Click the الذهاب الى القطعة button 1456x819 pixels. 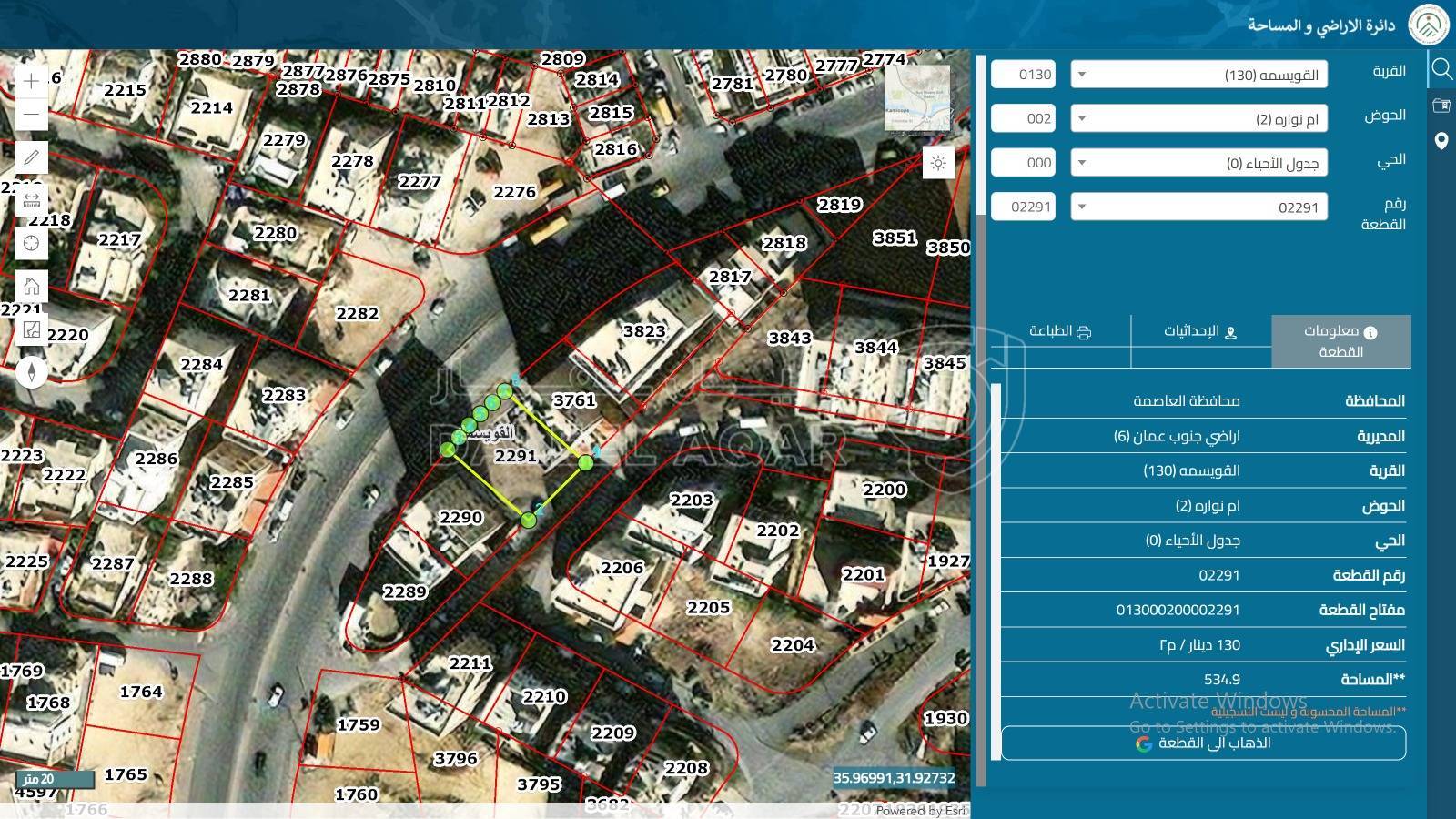click(1203, 743)
